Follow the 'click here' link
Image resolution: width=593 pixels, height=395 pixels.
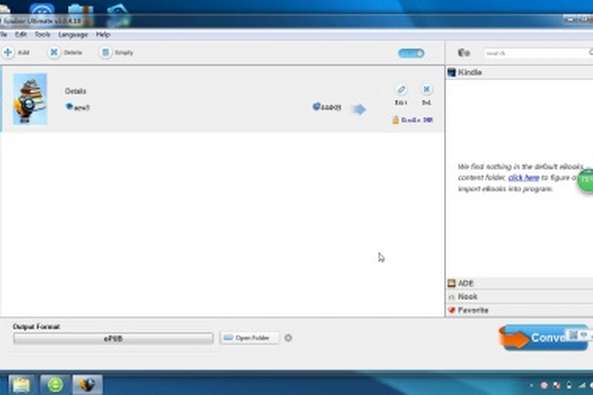[x=523, y=177]
